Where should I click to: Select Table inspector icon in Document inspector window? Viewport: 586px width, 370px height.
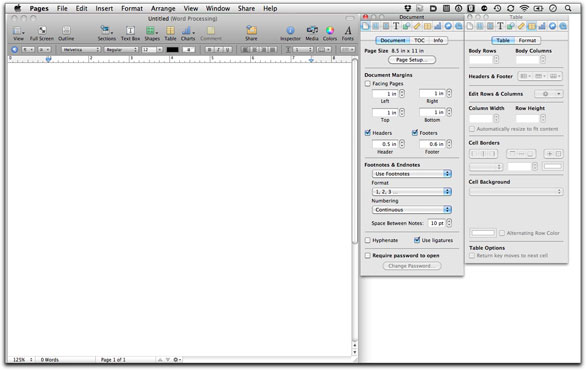click(x=427, y=26)
